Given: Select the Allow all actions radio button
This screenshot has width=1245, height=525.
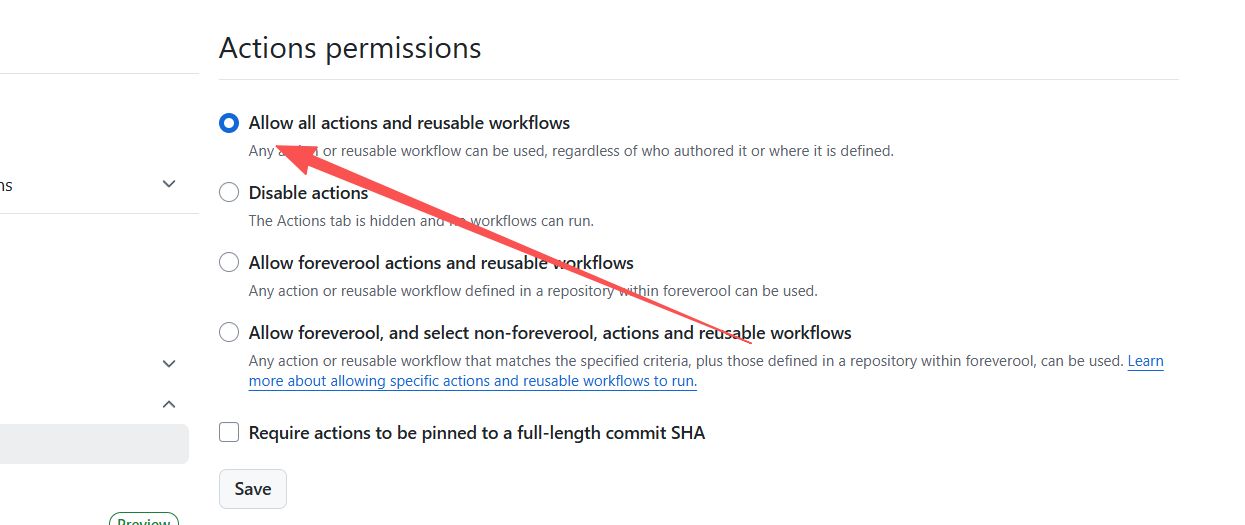Looking at the screenshot, I should point(229,123).
